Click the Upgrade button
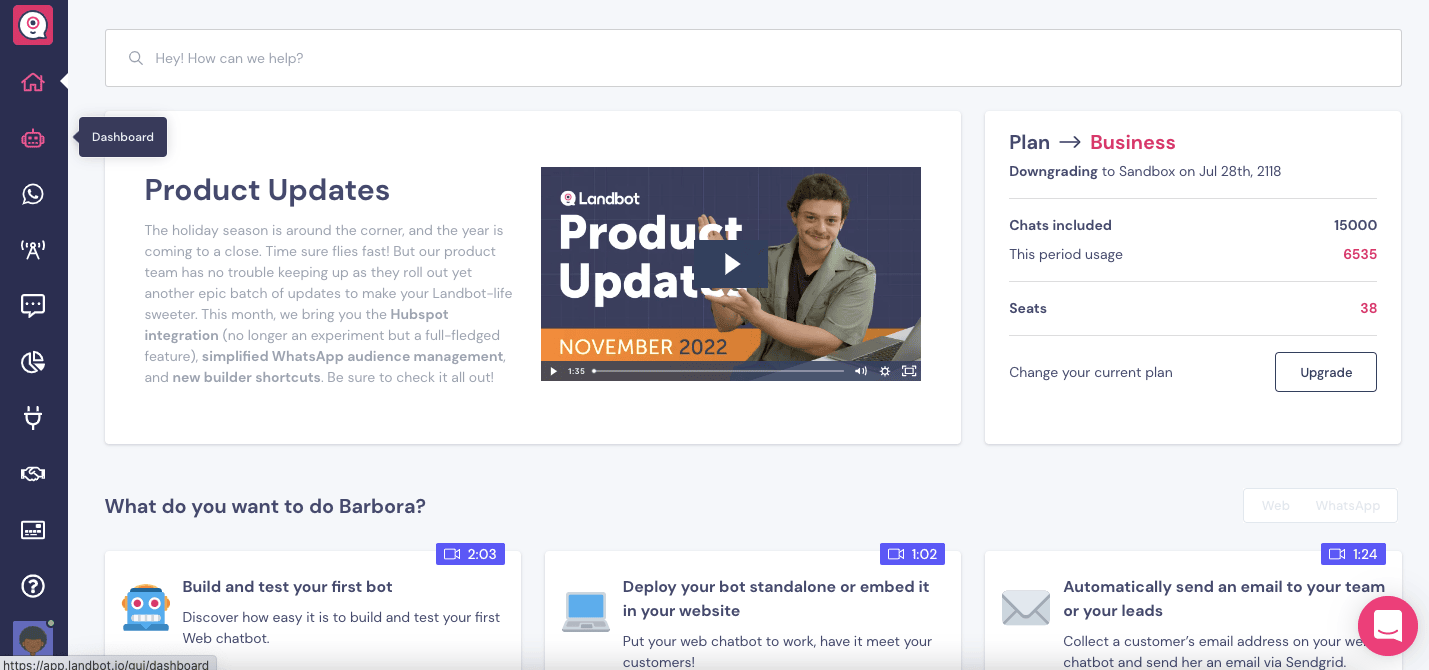The width and height of the screenshot is (1429, 670). [x=1326, y=372]
